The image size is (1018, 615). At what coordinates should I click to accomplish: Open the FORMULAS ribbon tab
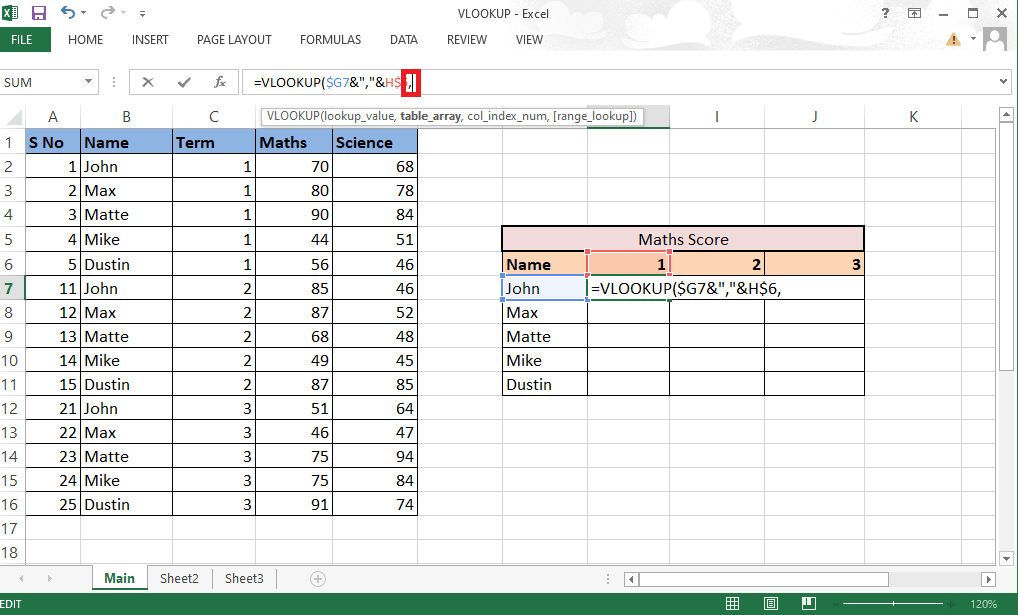(x=330, y=40)
